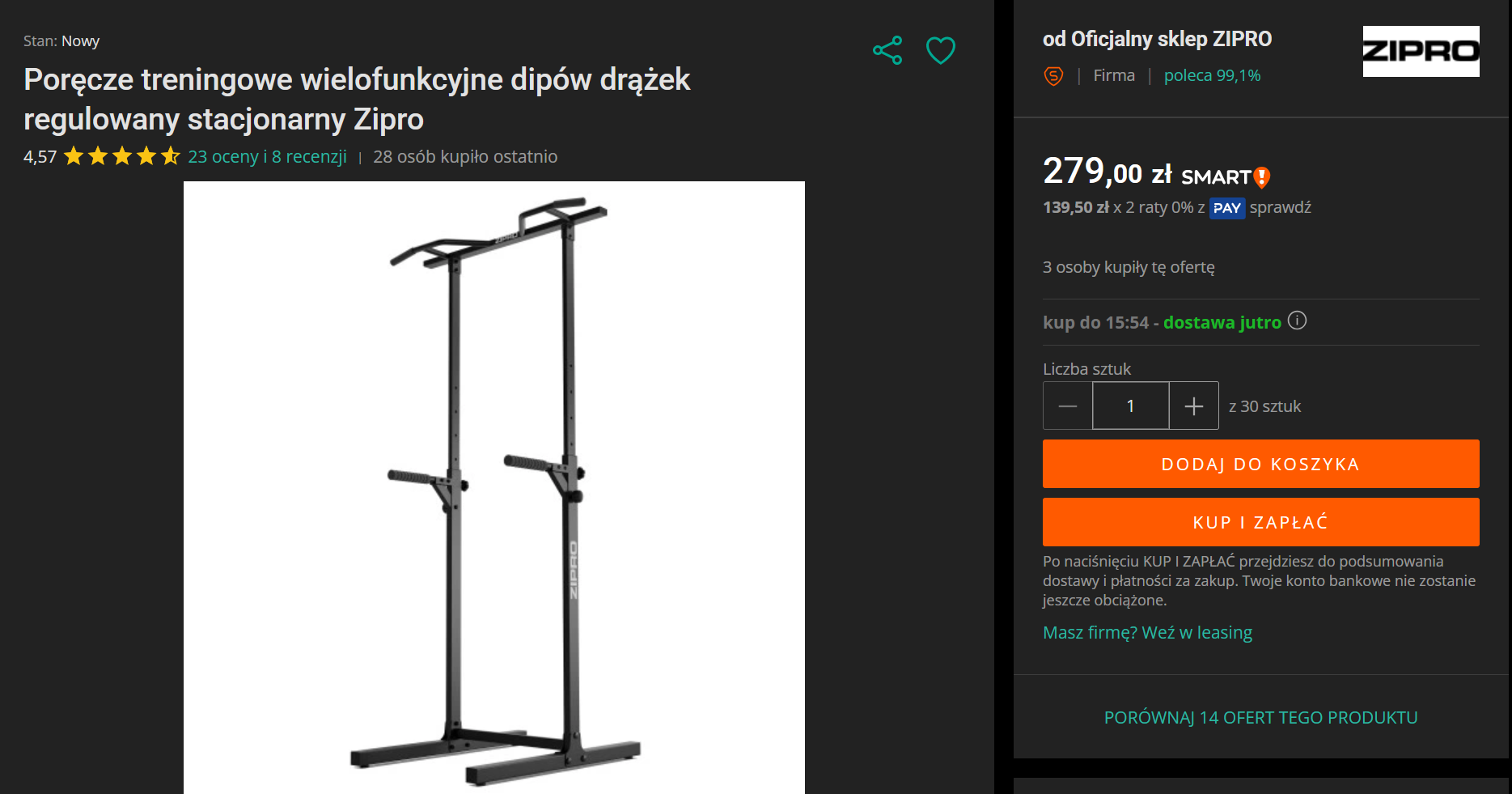
Task: Open the delivery info circle icon
Action: coord(1297,321)
